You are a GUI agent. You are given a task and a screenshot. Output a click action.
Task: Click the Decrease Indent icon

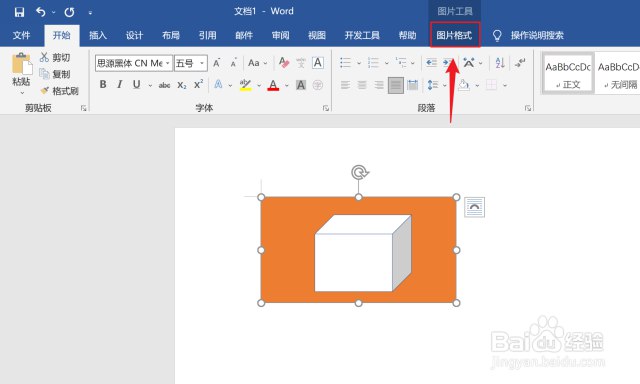tap(431, 63)
